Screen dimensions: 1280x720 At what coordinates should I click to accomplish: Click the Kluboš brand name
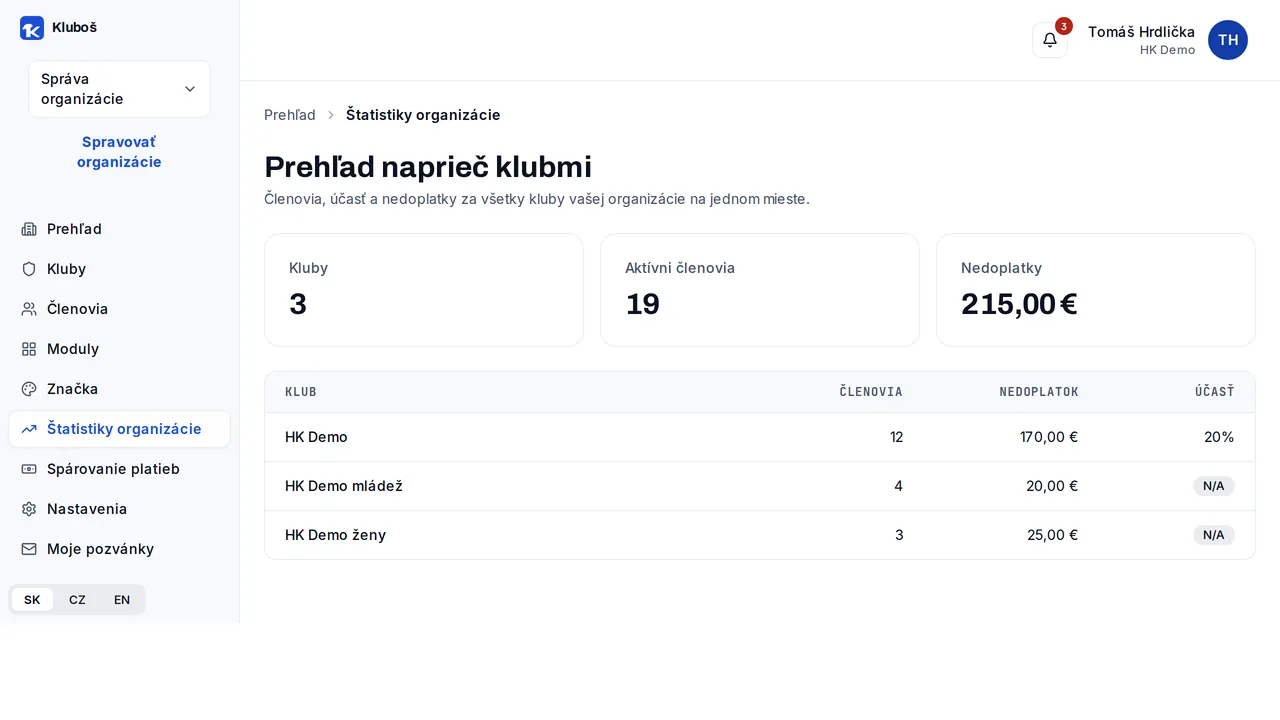coord(74,28)
